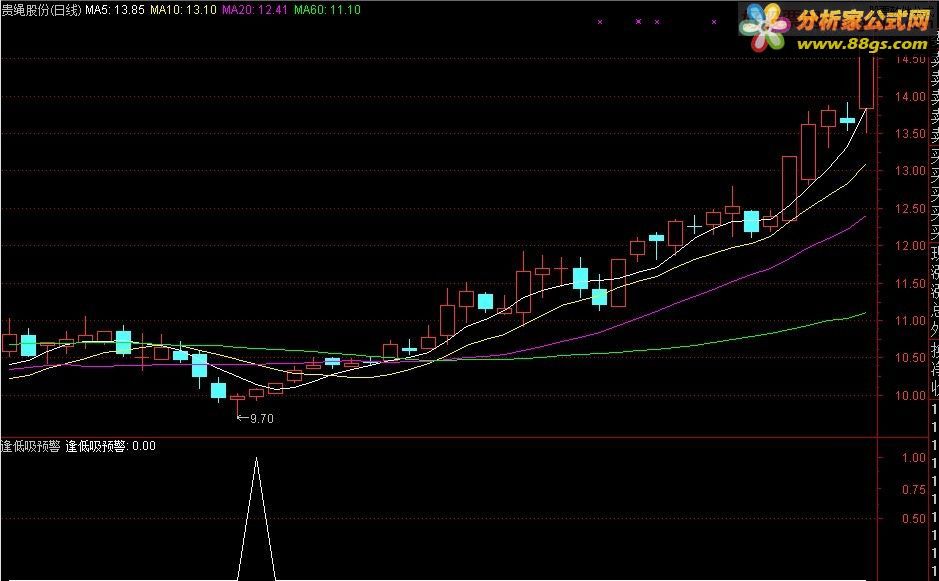Click the 13.50 price axis label
This screenshot has height=581, width=939.
(910, 134)
